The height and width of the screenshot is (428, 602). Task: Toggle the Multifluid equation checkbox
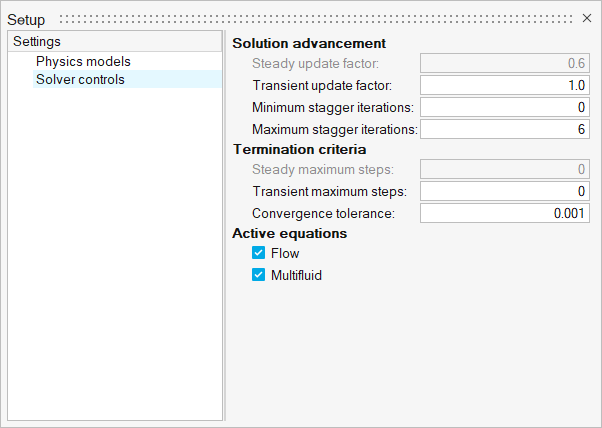(x=258, y=274)
